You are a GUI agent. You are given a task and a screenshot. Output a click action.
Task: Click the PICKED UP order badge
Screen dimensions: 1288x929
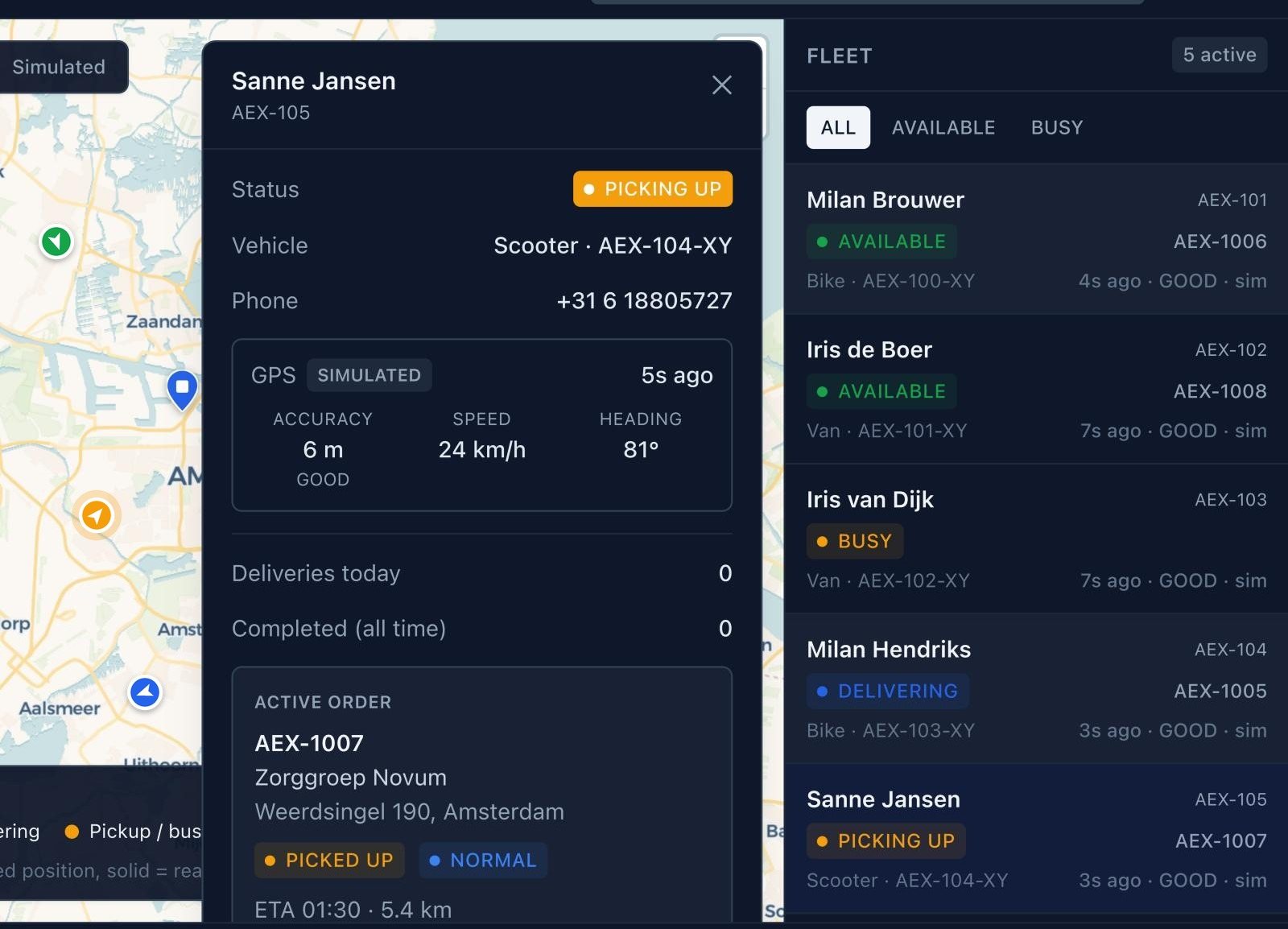click(329, 860)
